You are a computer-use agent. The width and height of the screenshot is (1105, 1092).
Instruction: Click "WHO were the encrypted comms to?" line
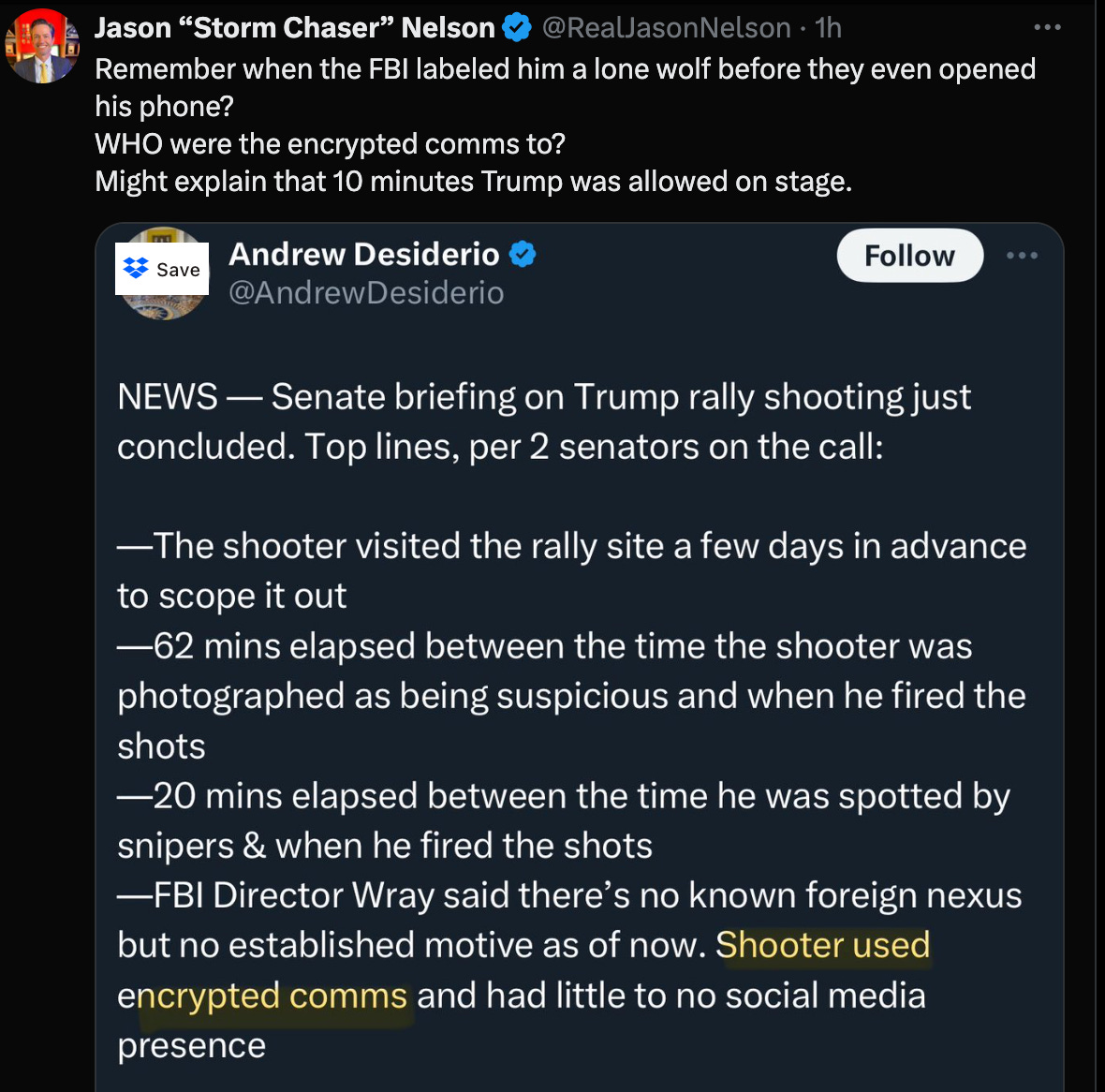tap(330, 144)
